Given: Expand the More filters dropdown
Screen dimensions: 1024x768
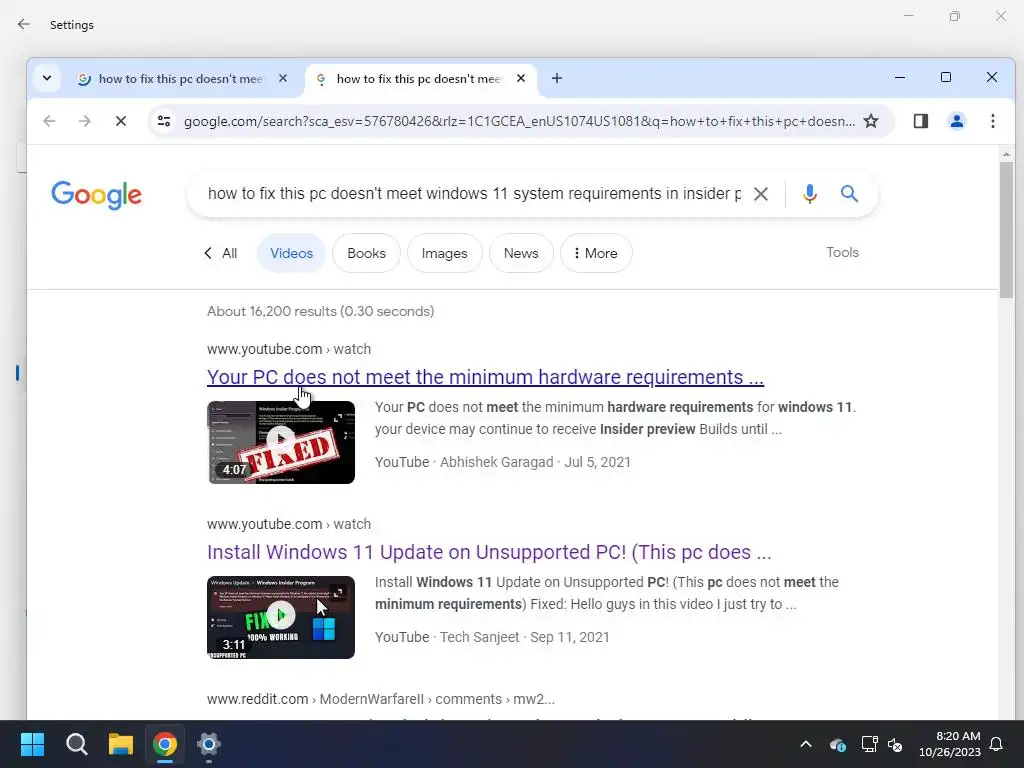Looking at the screenshot, I should (596, 253).
